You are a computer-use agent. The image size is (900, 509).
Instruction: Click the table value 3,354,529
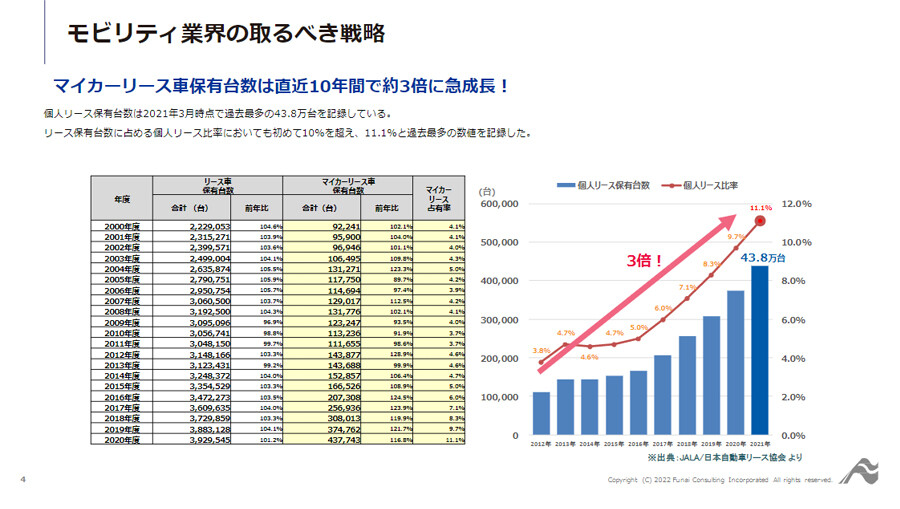pos(210,386)
